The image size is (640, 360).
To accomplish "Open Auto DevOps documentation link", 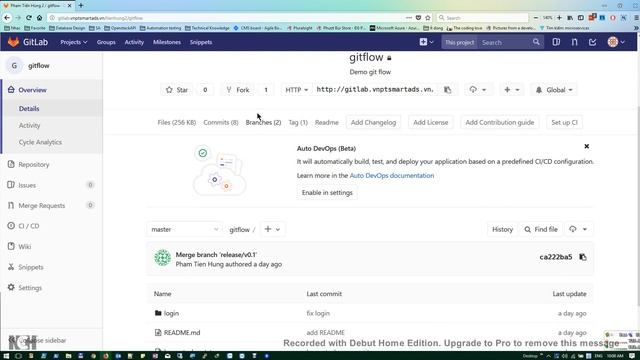I will pyautogui.click(x=392, y=176).
